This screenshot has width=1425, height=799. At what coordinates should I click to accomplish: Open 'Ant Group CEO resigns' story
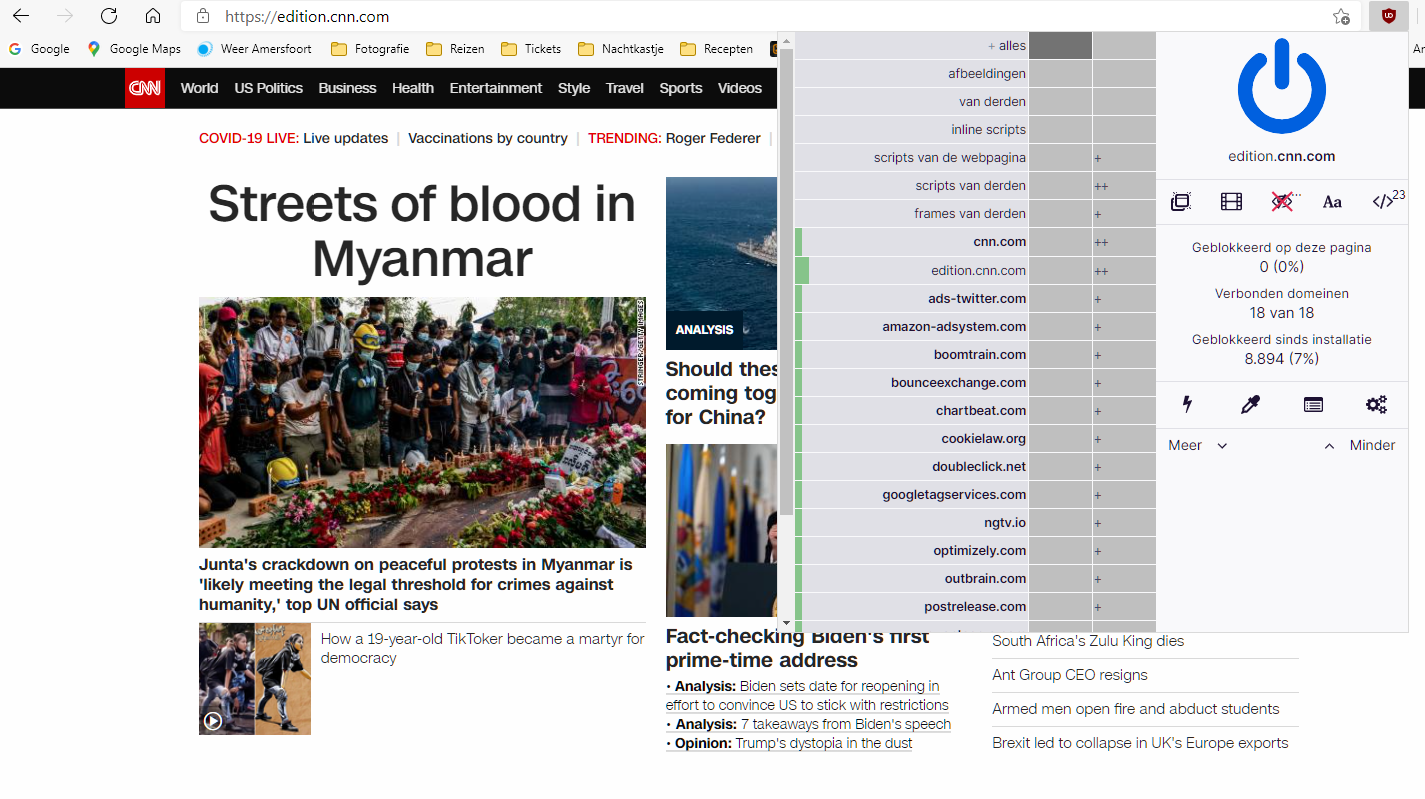pos(1070,675)
